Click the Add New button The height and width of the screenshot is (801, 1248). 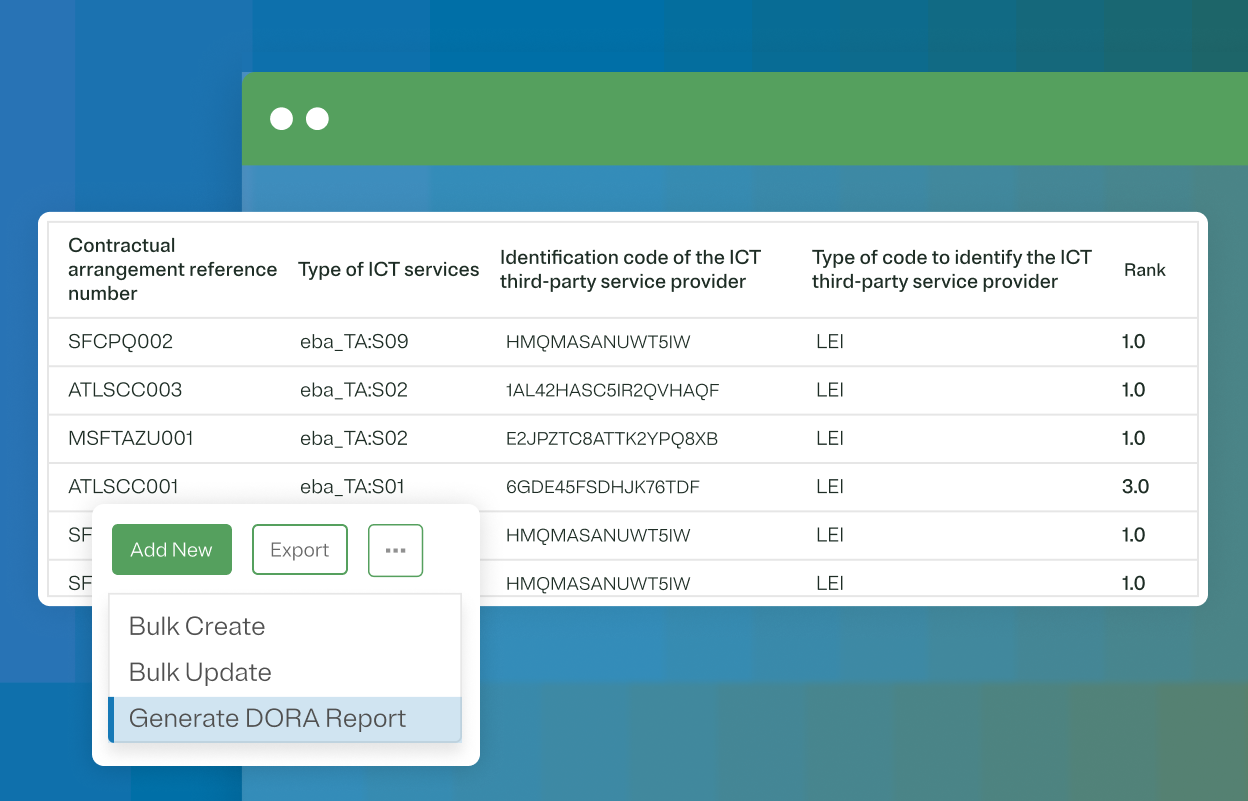pos(171,549)
